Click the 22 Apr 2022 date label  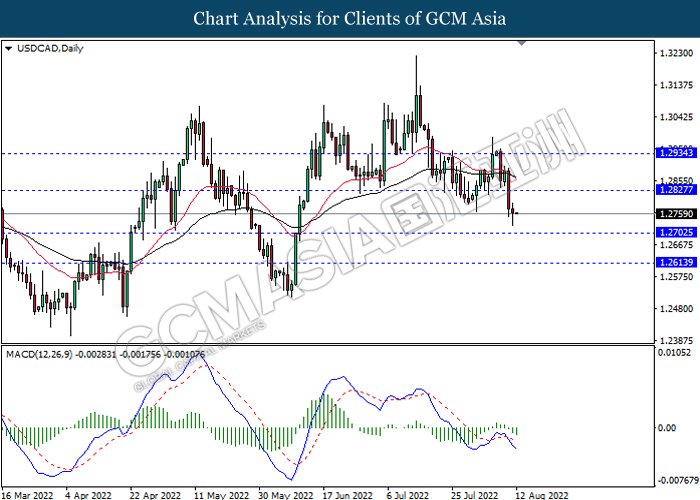155,495
